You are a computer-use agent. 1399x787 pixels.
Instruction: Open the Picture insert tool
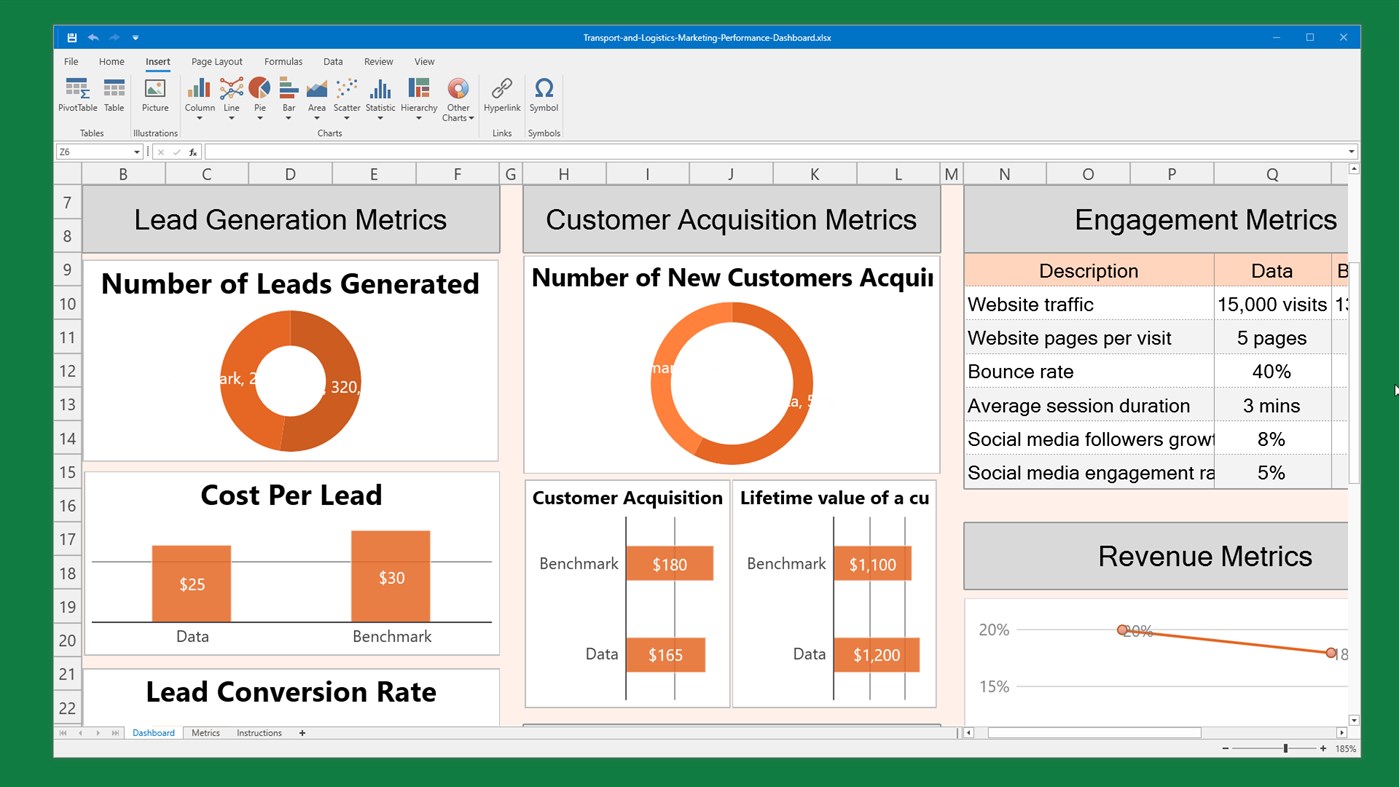pyautogui.click(x=155, y=97)
